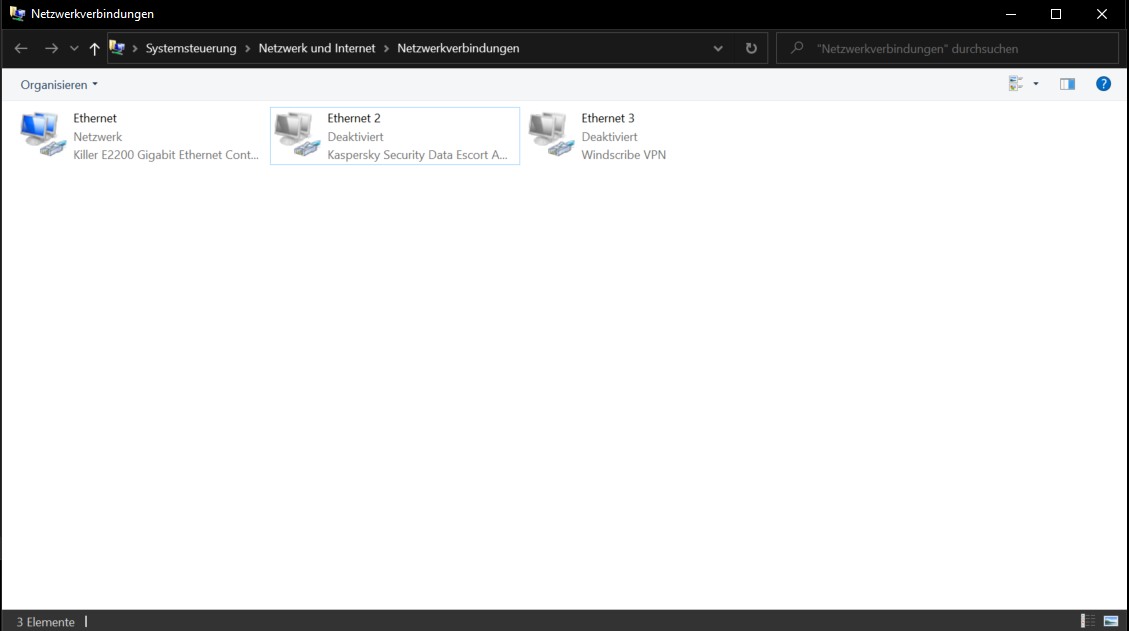This screenshot has height=631, width=1129.
Task: Go back with the left arrow
Action: (21, 48)
